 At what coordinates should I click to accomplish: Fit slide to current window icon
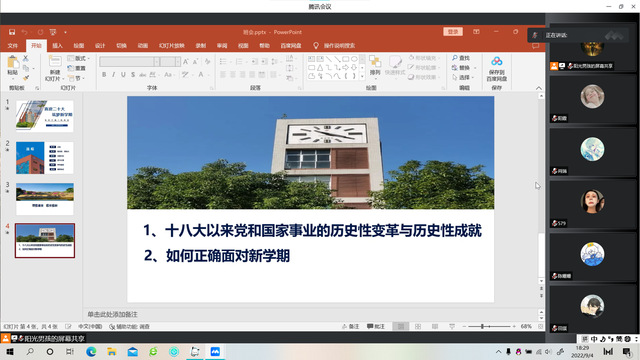coord(540,327)
